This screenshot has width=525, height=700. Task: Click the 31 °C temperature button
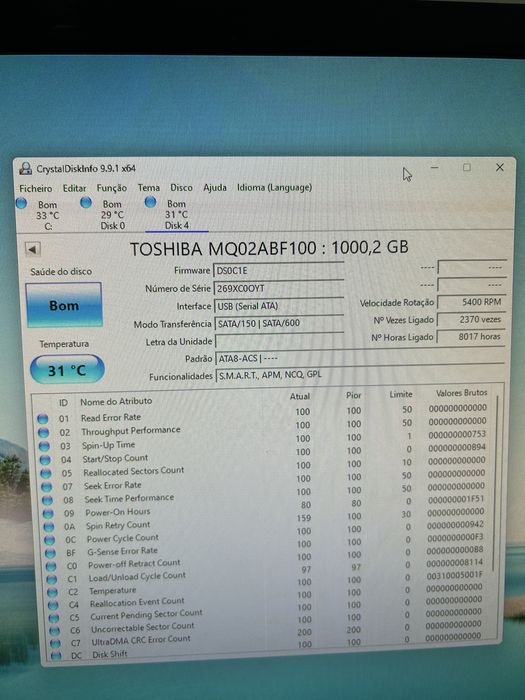pos(67,370)
